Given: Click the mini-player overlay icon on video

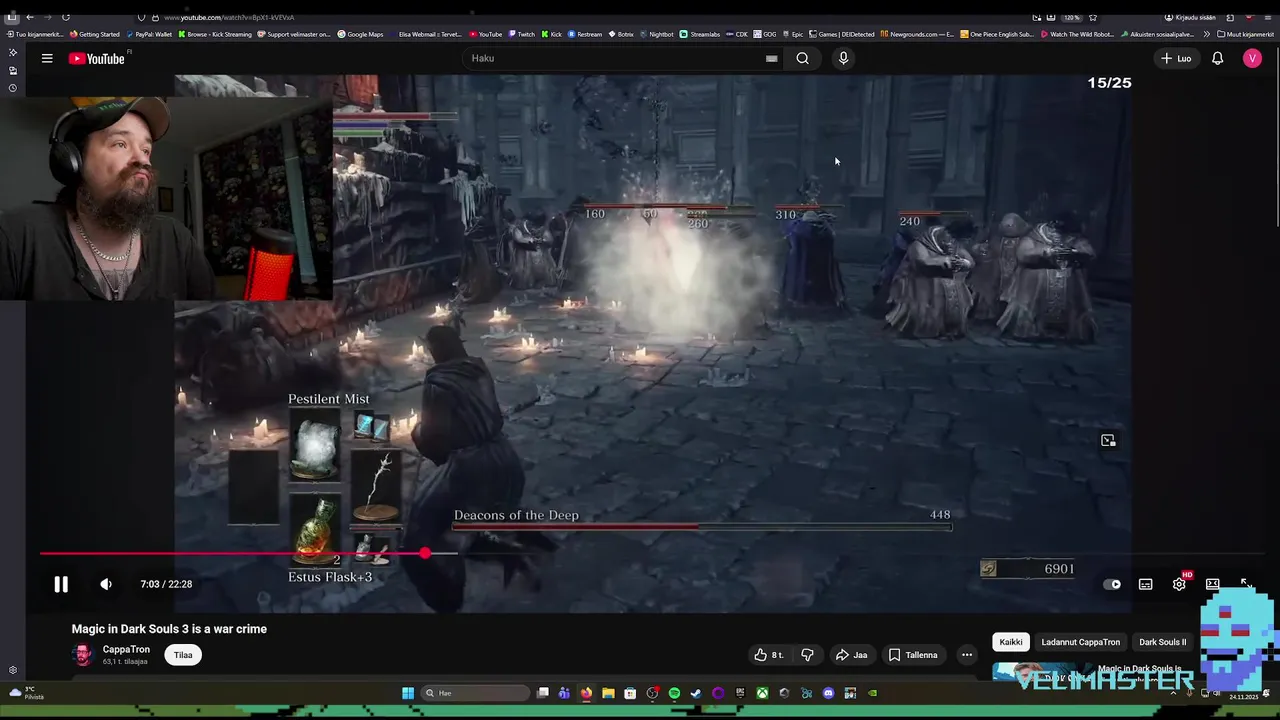Looking at the screenshot, I should click(x=1108, y=440).
